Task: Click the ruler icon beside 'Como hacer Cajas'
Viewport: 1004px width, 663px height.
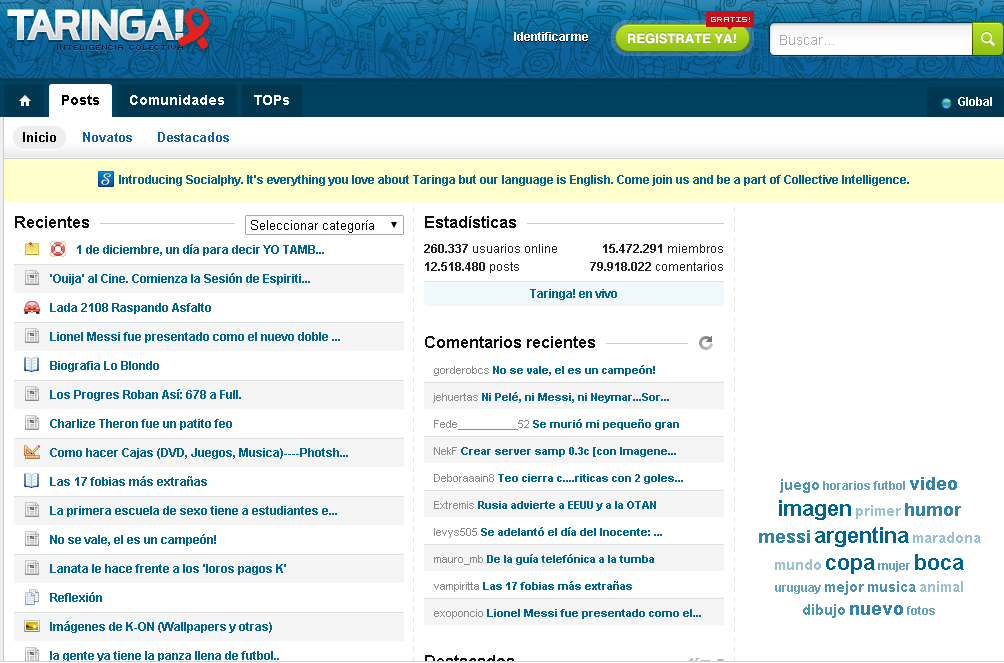Action: coord(32,452)
